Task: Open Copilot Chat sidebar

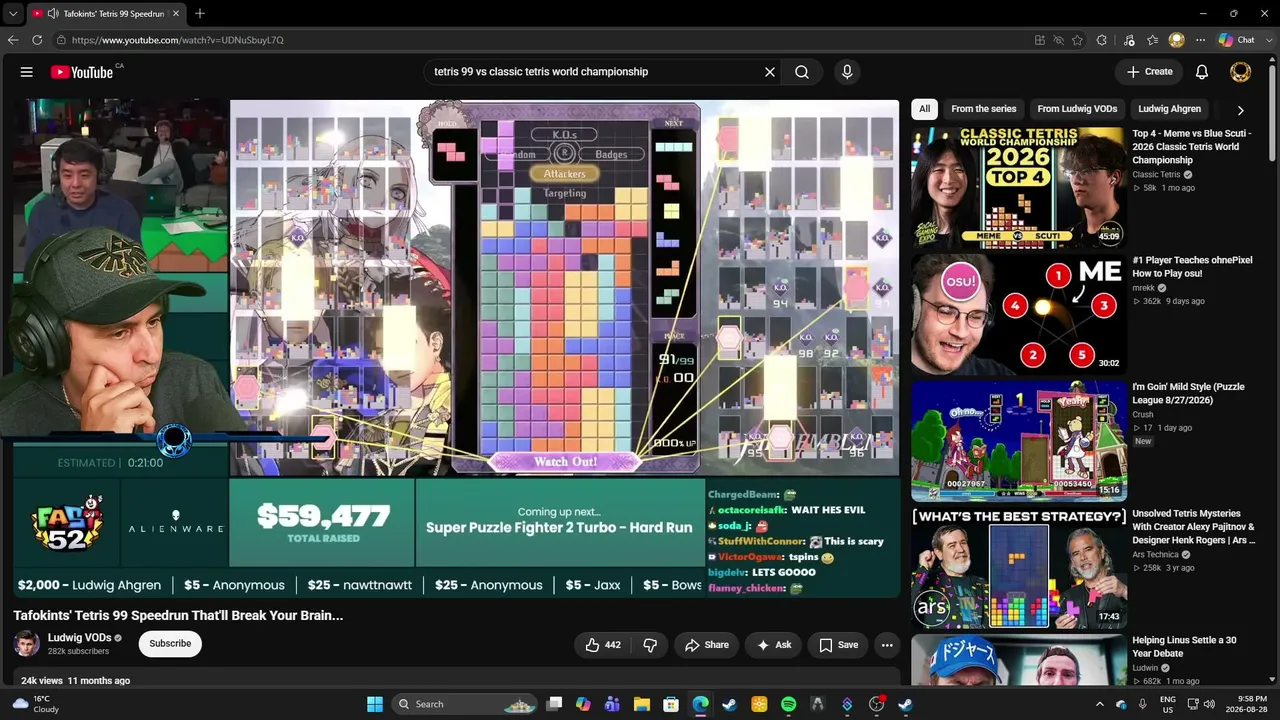Action: [x=1236, y=40]
